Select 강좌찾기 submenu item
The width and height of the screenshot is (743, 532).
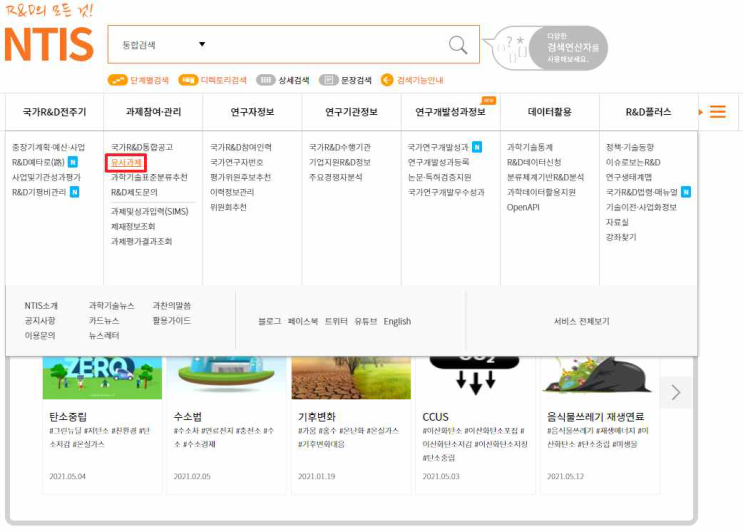pos(621,237)
